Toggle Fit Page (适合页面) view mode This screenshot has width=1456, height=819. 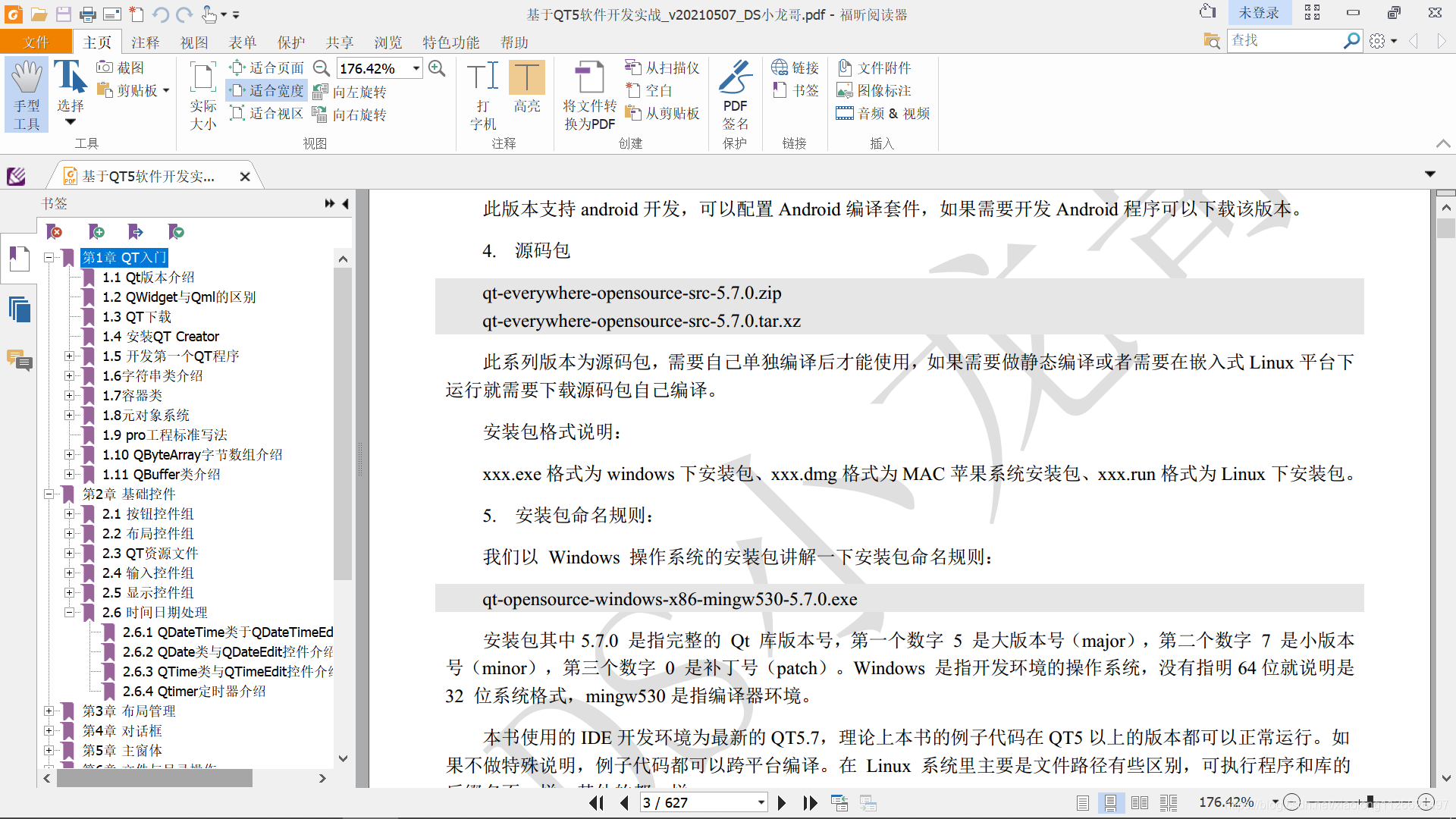(267, 68)
